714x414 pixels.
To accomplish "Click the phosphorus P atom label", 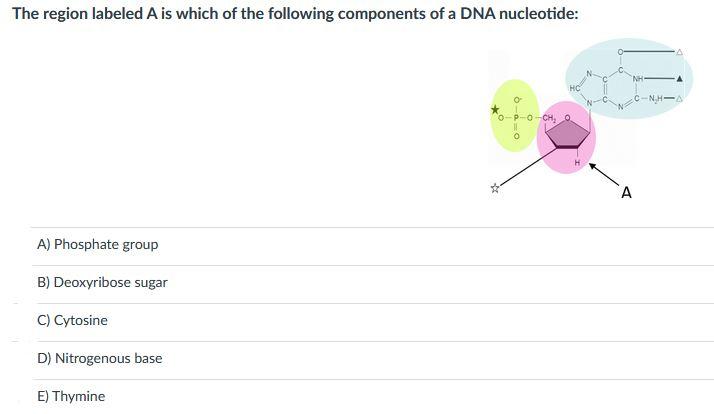I will point(516,118).
